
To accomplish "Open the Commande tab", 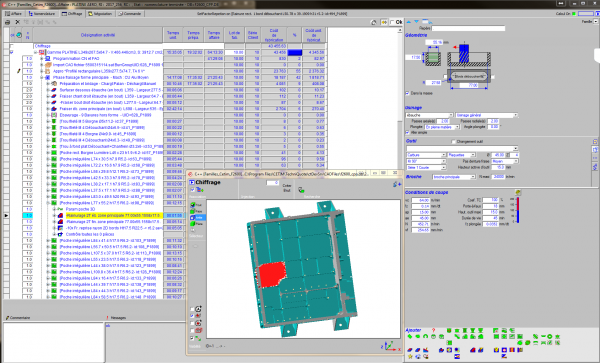I will tap(130, 13).
